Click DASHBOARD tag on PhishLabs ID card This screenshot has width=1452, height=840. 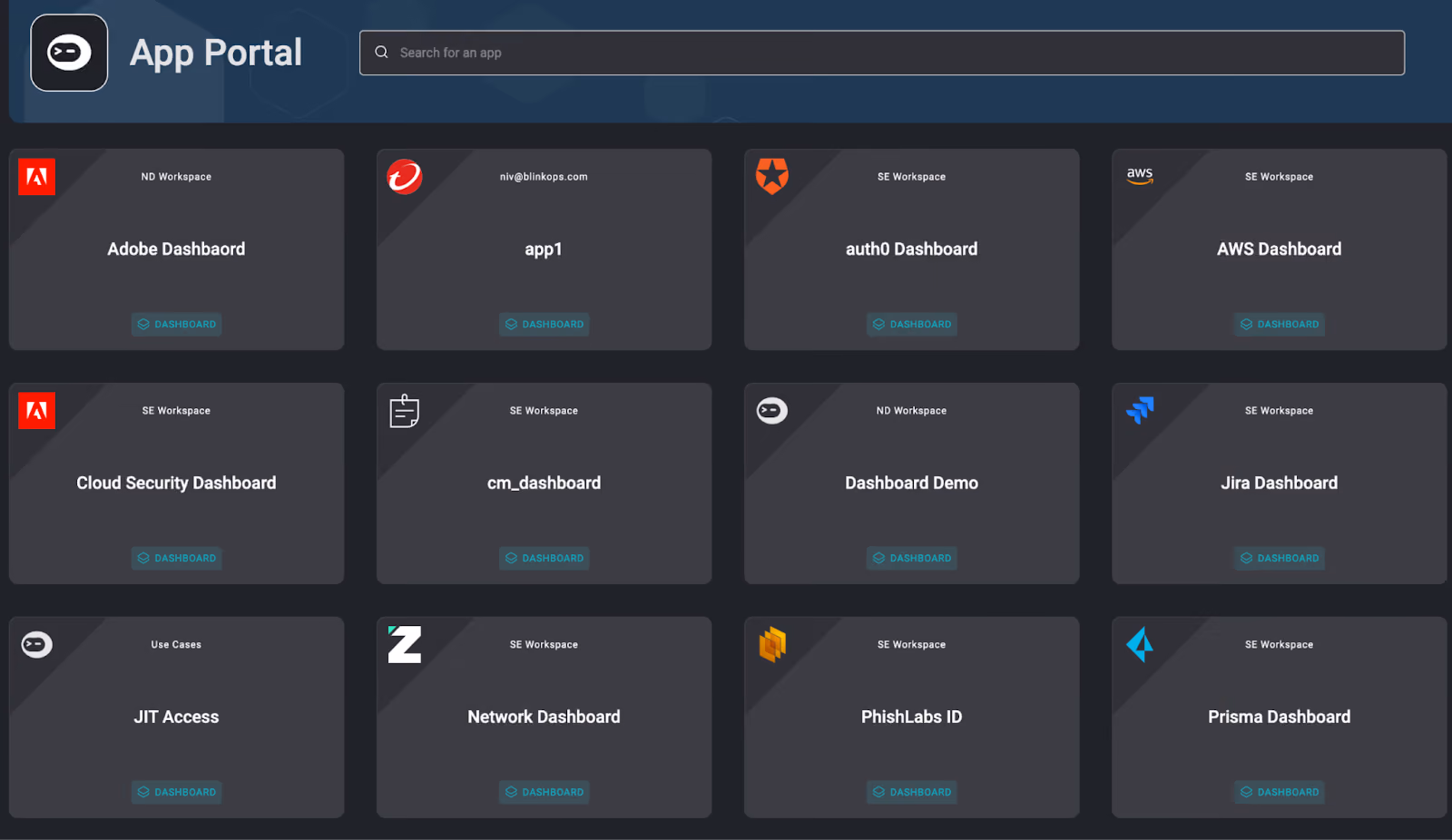pyautogui.click(x=911, y=792)
